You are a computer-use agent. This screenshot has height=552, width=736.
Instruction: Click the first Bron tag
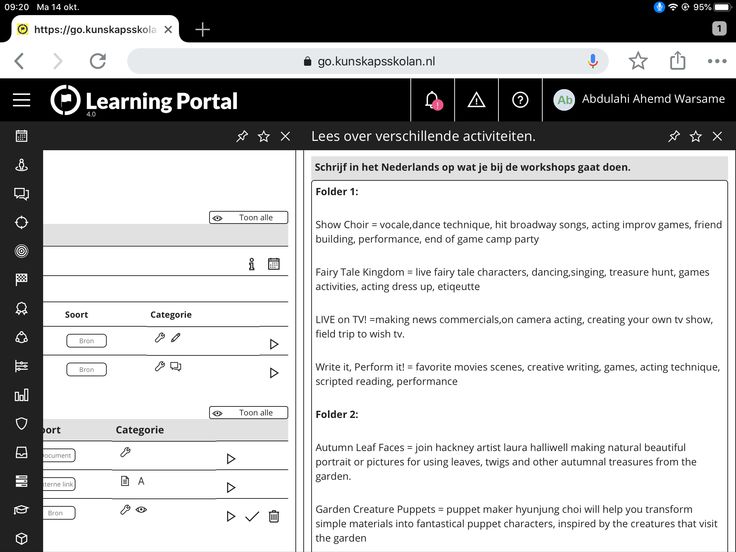coord(86,341)
